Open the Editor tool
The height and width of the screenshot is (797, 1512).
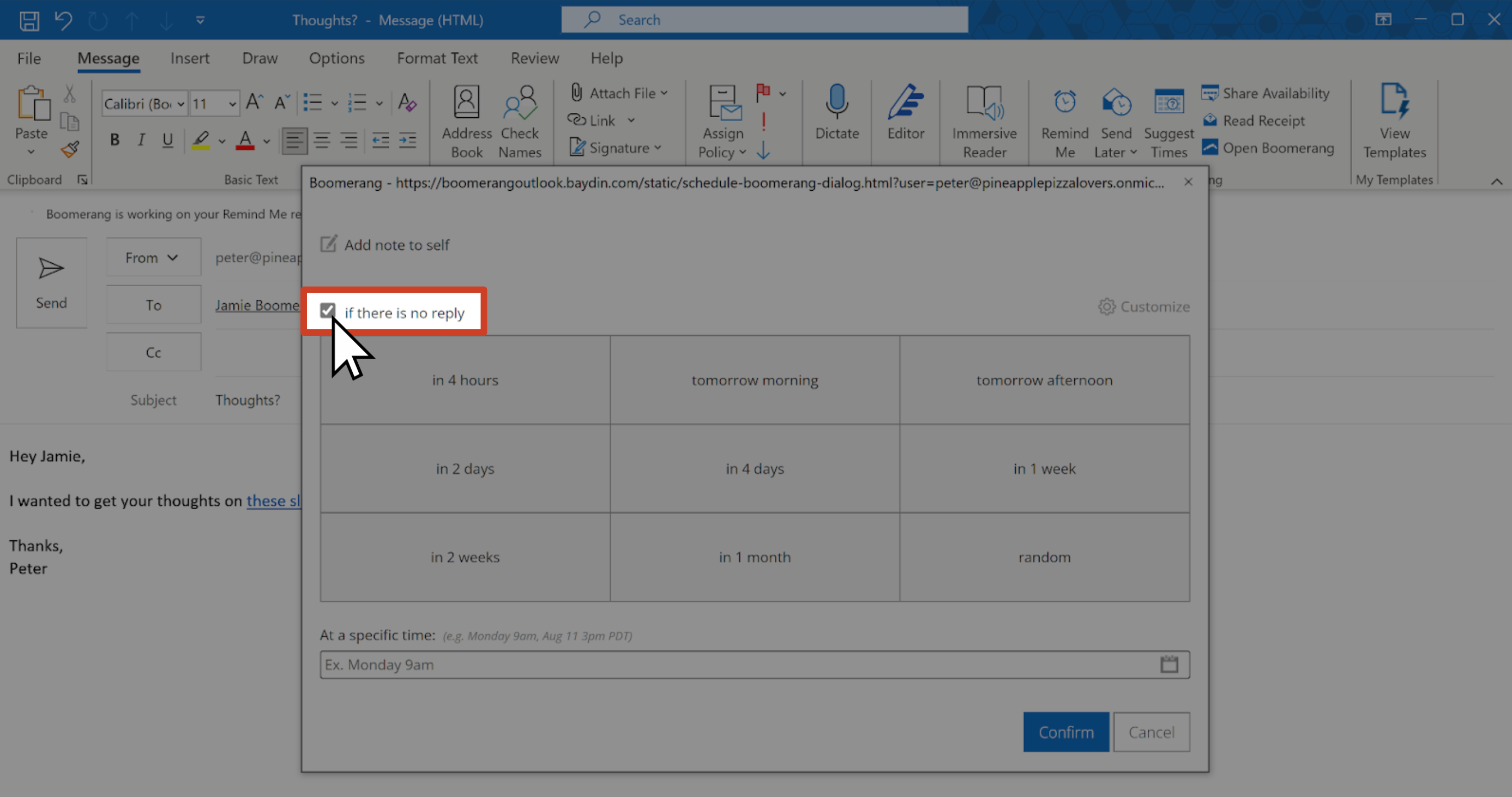(906, 113)
